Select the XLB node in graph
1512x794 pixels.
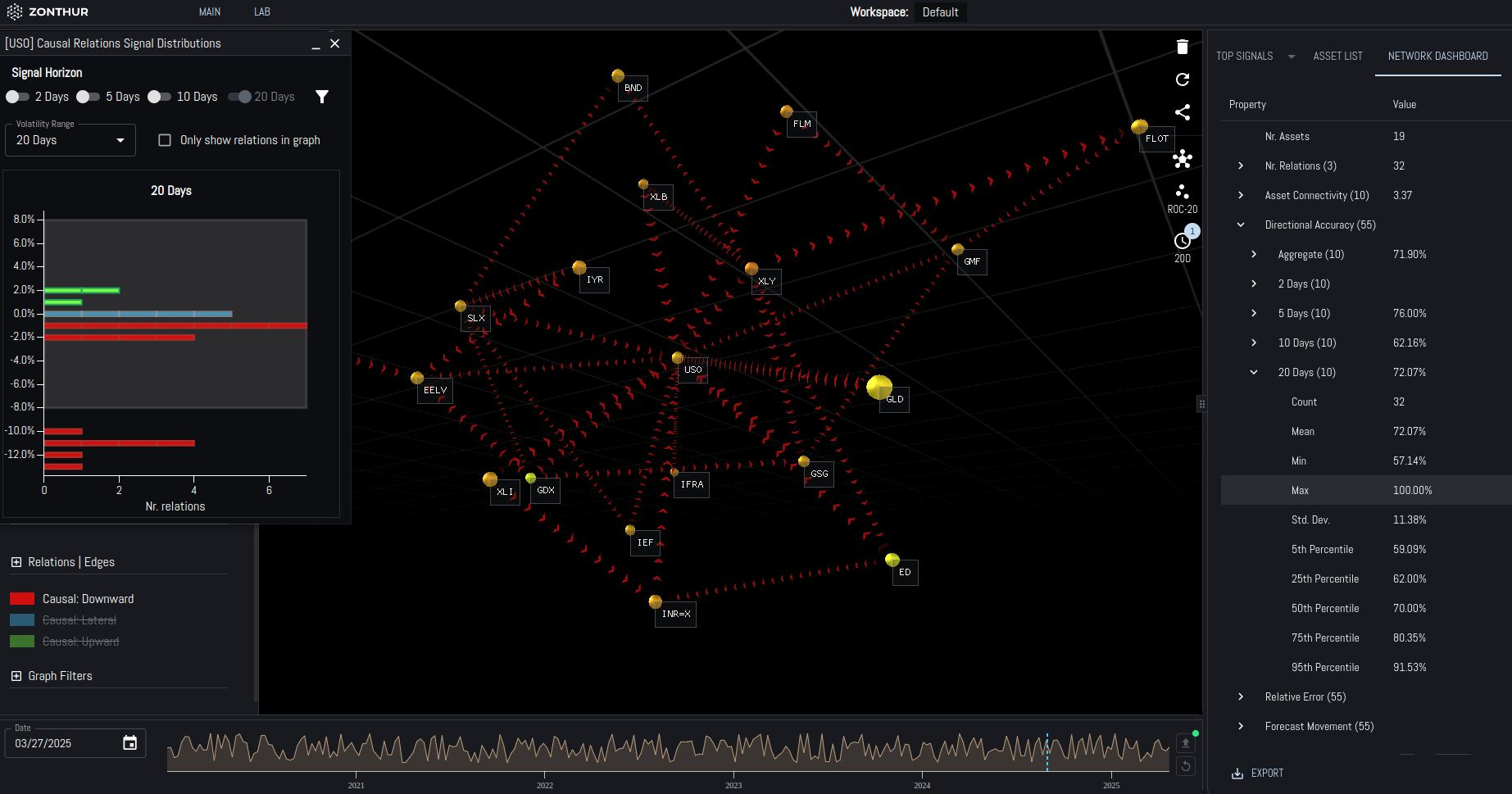pos(643,184)
